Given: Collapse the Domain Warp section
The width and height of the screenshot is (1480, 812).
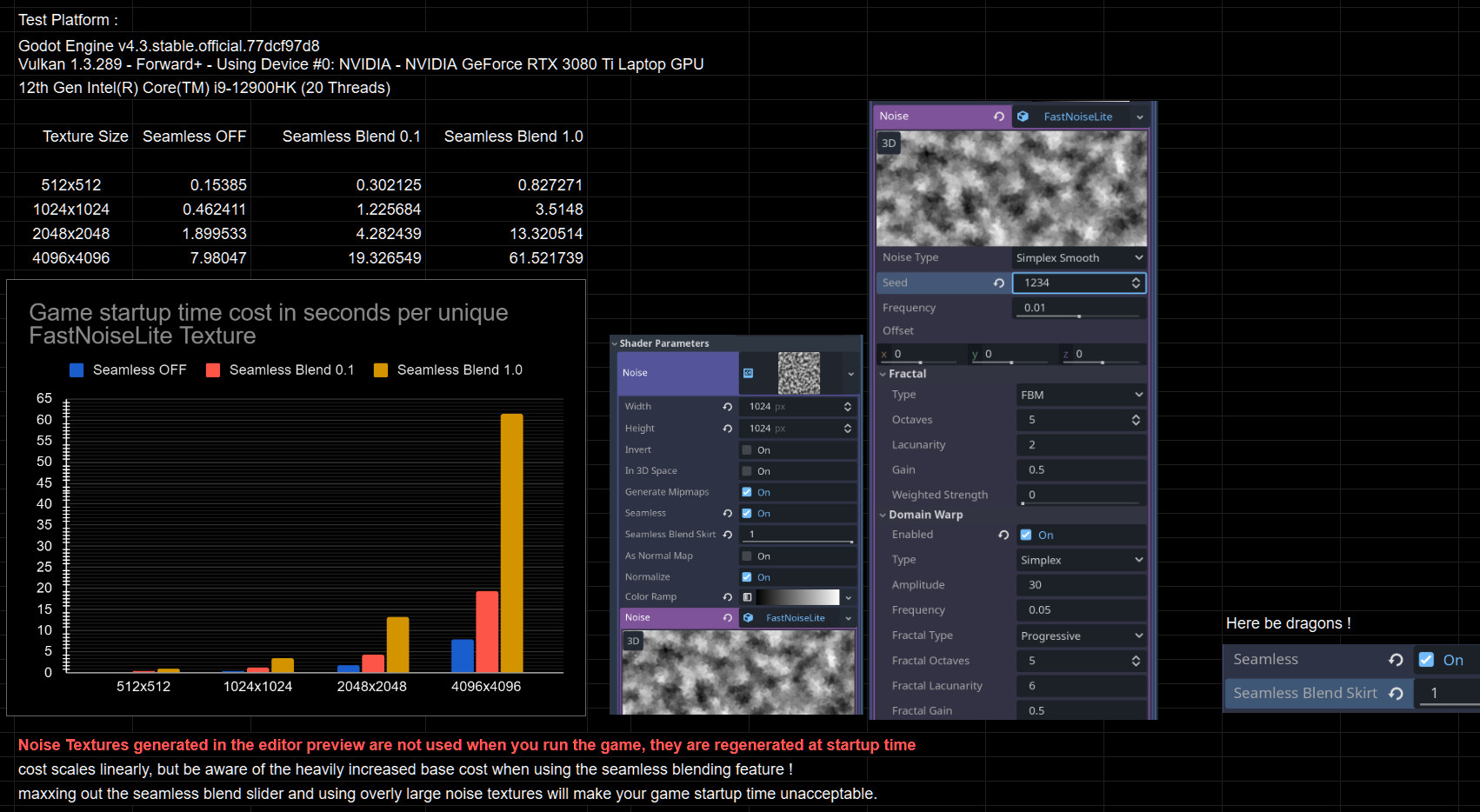Looking at the screenshot, I should [x=883, y=515].
